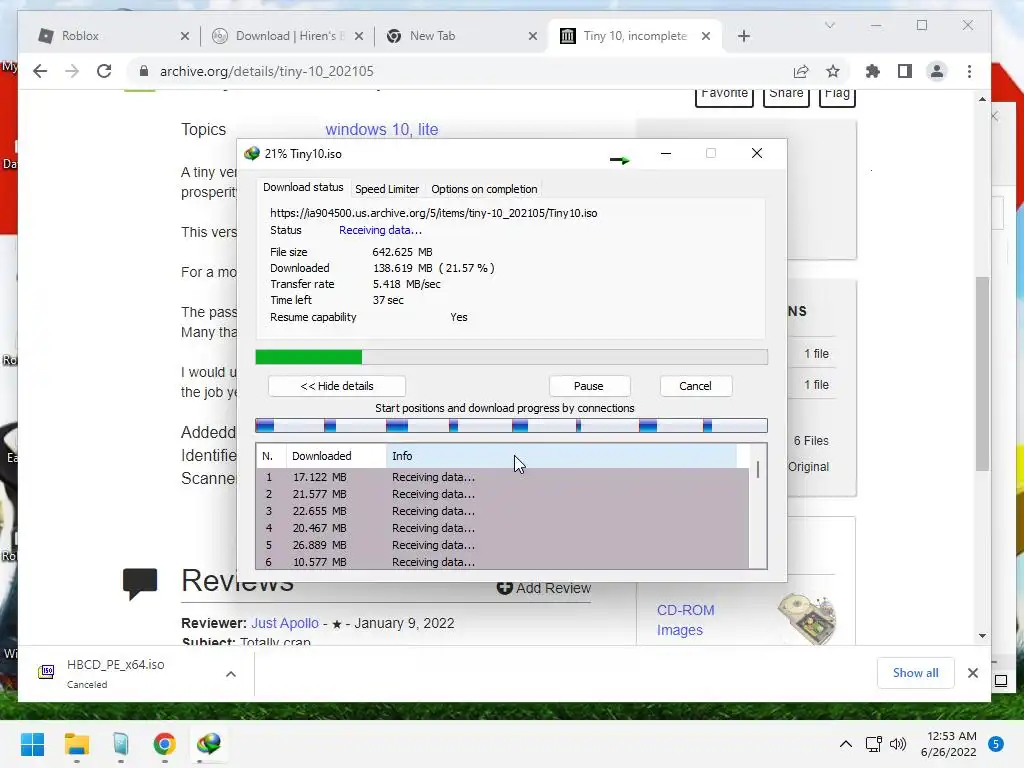Close the Roblox tab
The width and height of the screenshot is (1024, 768).
185,37
